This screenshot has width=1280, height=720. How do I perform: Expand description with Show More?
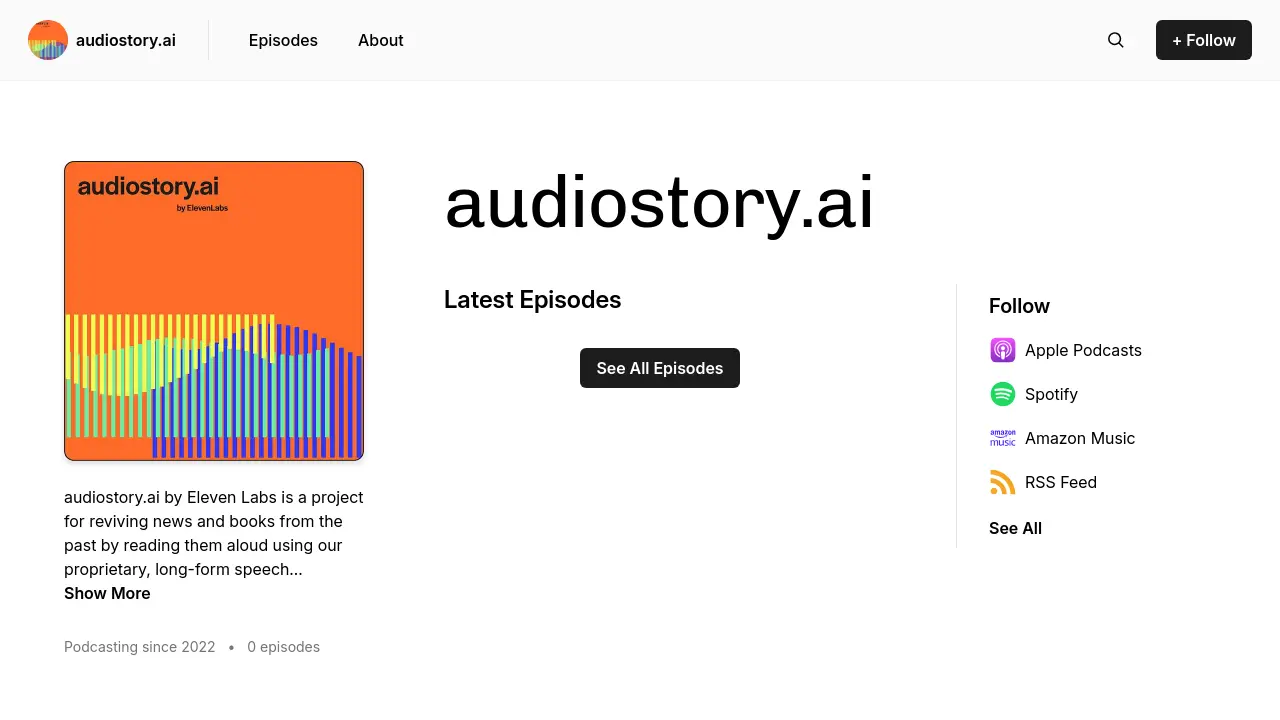107,593
